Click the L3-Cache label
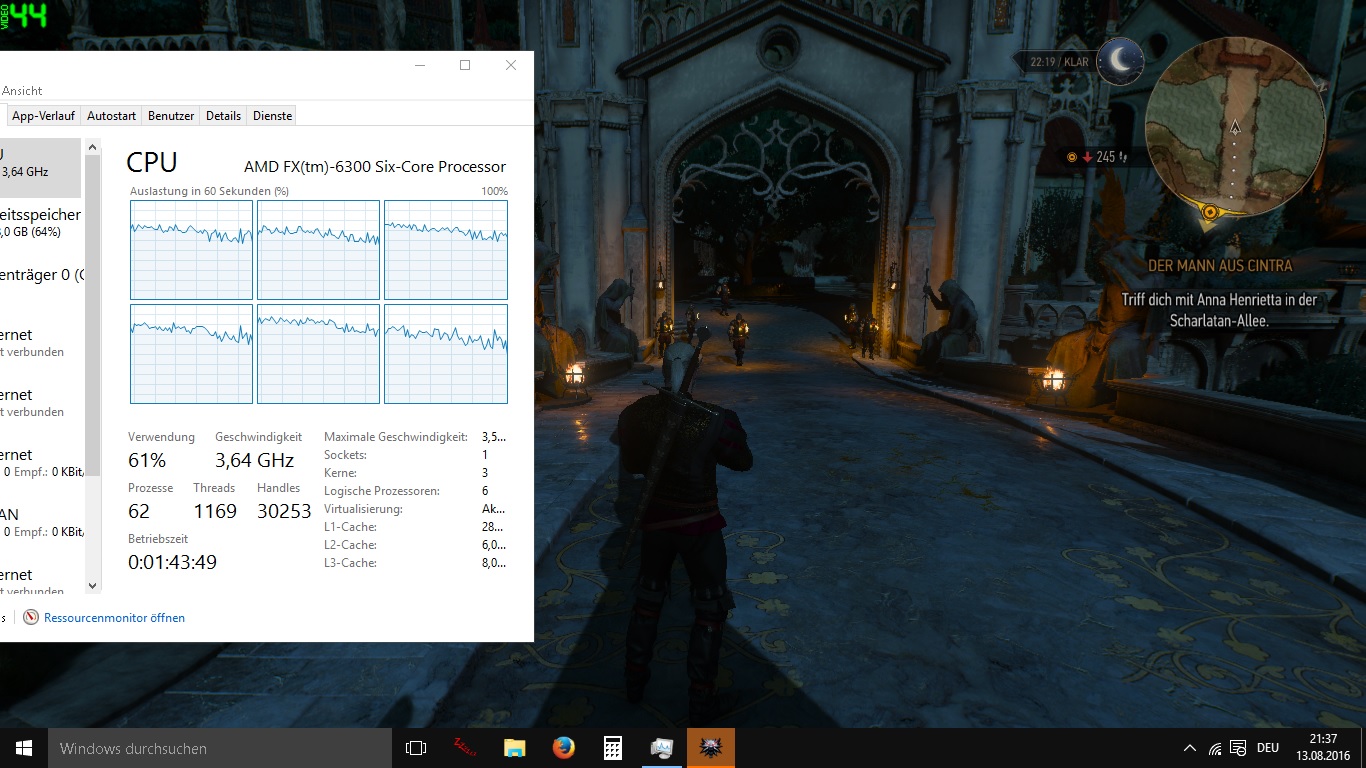The image size is (1366, 768). (350, 563)
